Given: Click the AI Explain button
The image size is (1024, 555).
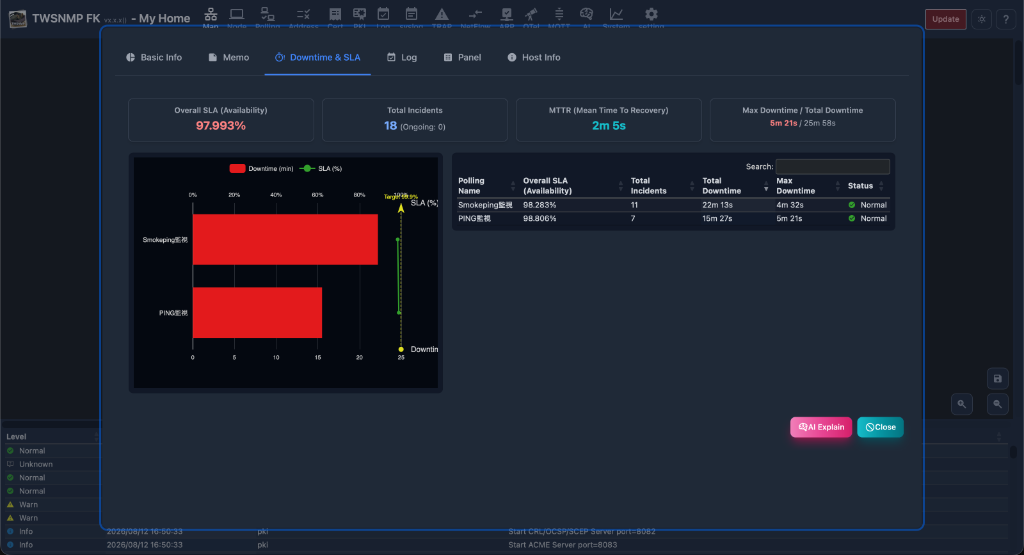Looking at the screenshot, I should (821, 427).
